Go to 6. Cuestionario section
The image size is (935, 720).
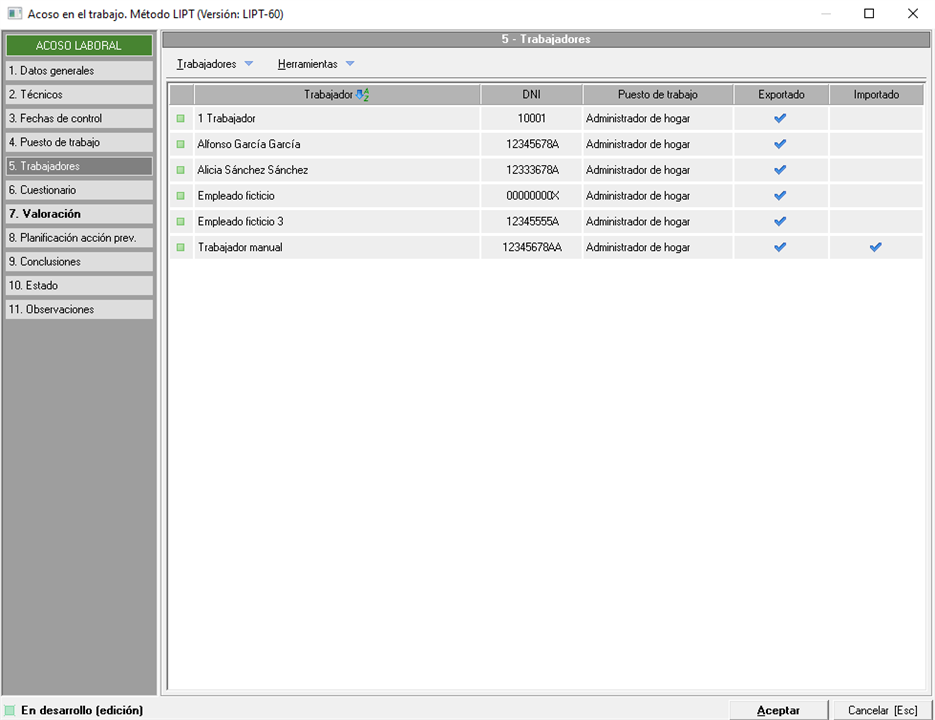(78, 190)
